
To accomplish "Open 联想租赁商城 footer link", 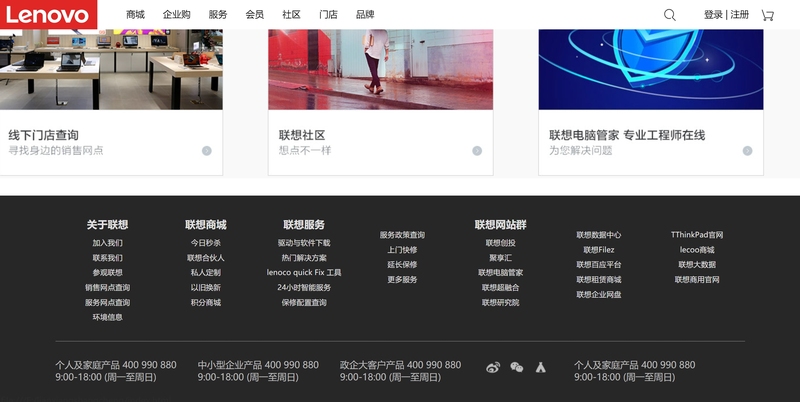I will click(x=599, y=279).
